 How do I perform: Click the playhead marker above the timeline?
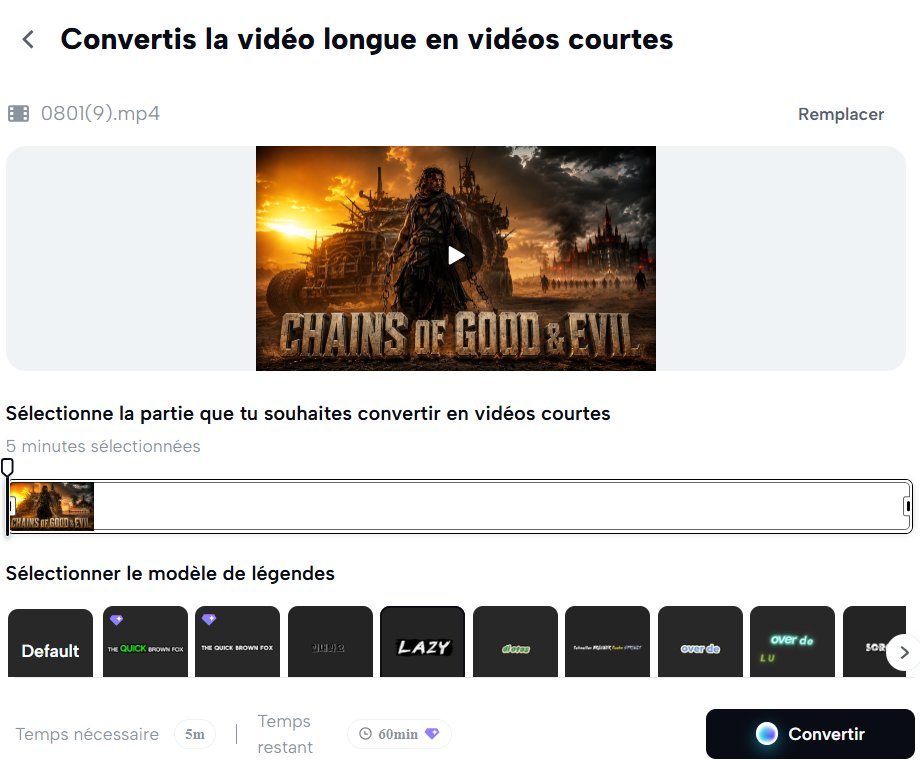[x=7, y=467]
